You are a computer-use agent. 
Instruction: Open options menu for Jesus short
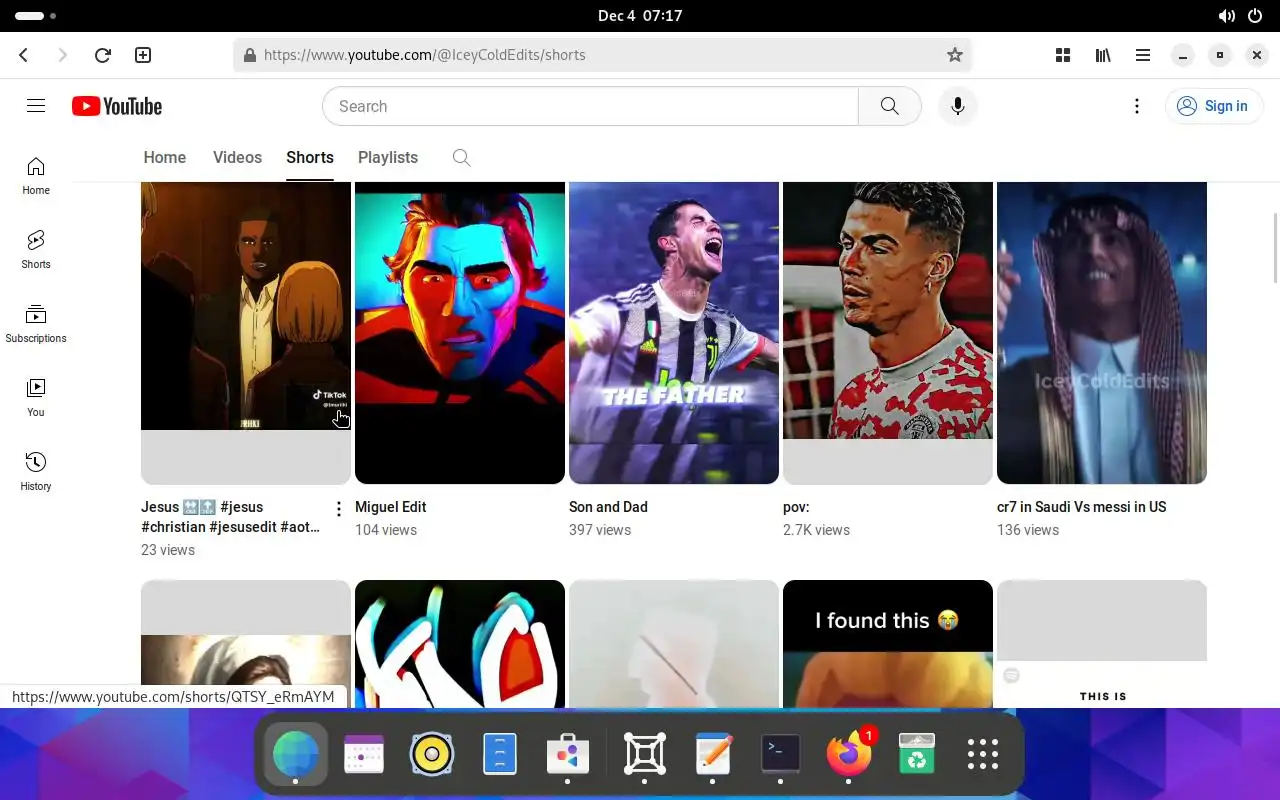338,509
